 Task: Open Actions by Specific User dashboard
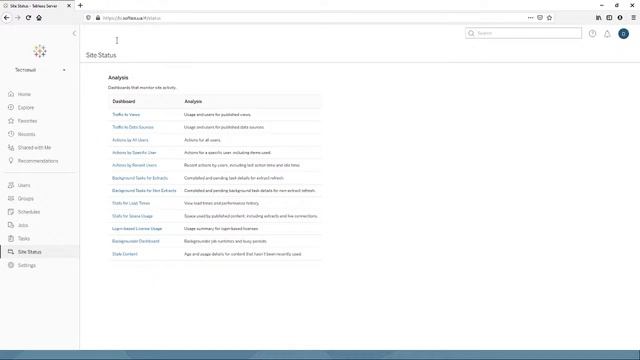coord(134,153)
